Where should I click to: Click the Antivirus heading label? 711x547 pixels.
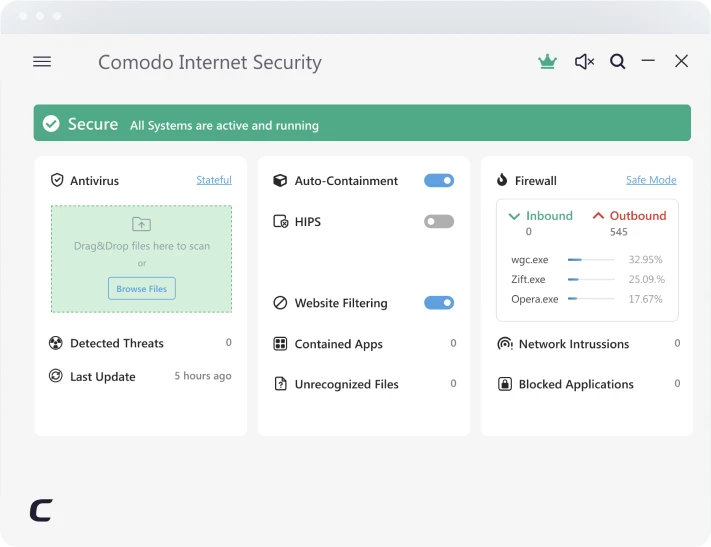[94, 181]
